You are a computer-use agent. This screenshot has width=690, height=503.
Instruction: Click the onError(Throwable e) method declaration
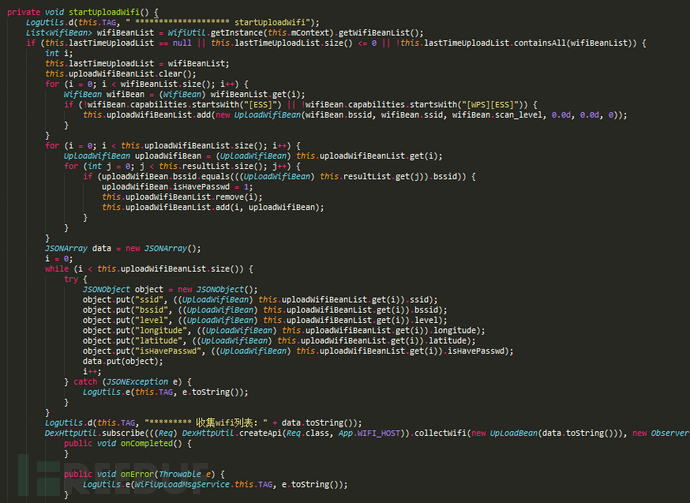coord(144,474)
